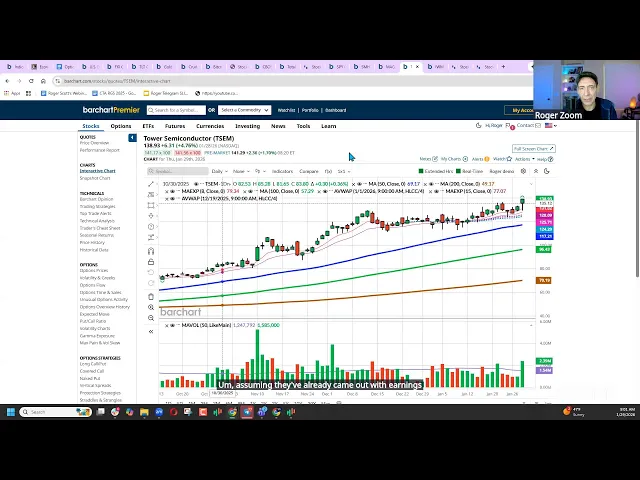Open Alerts for TSEM

pyautogui.click(x=480, y=159)
